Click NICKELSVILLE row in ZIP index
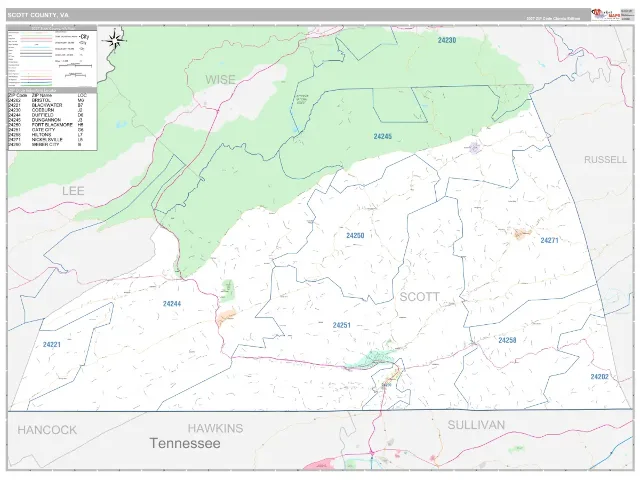The image size is (640, 480). coord(46,140)
